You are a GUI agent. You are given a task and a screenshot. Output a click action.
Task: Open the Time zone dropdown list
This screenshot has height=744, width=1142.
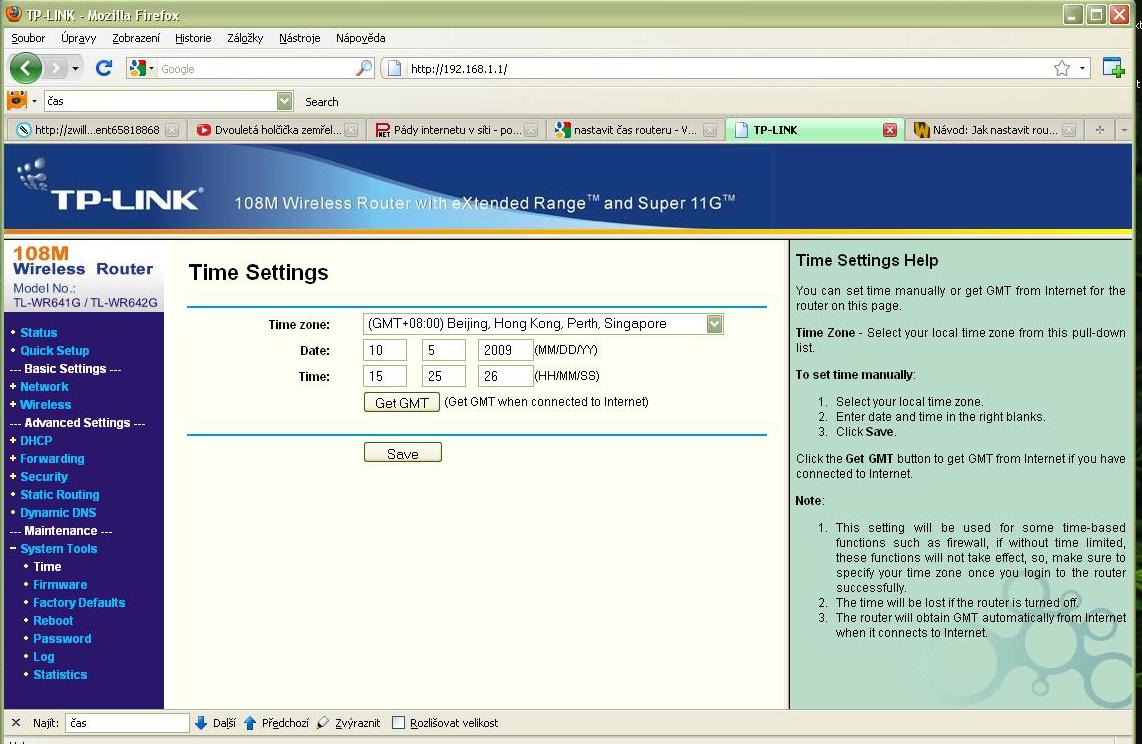click(x=543, y=324)
